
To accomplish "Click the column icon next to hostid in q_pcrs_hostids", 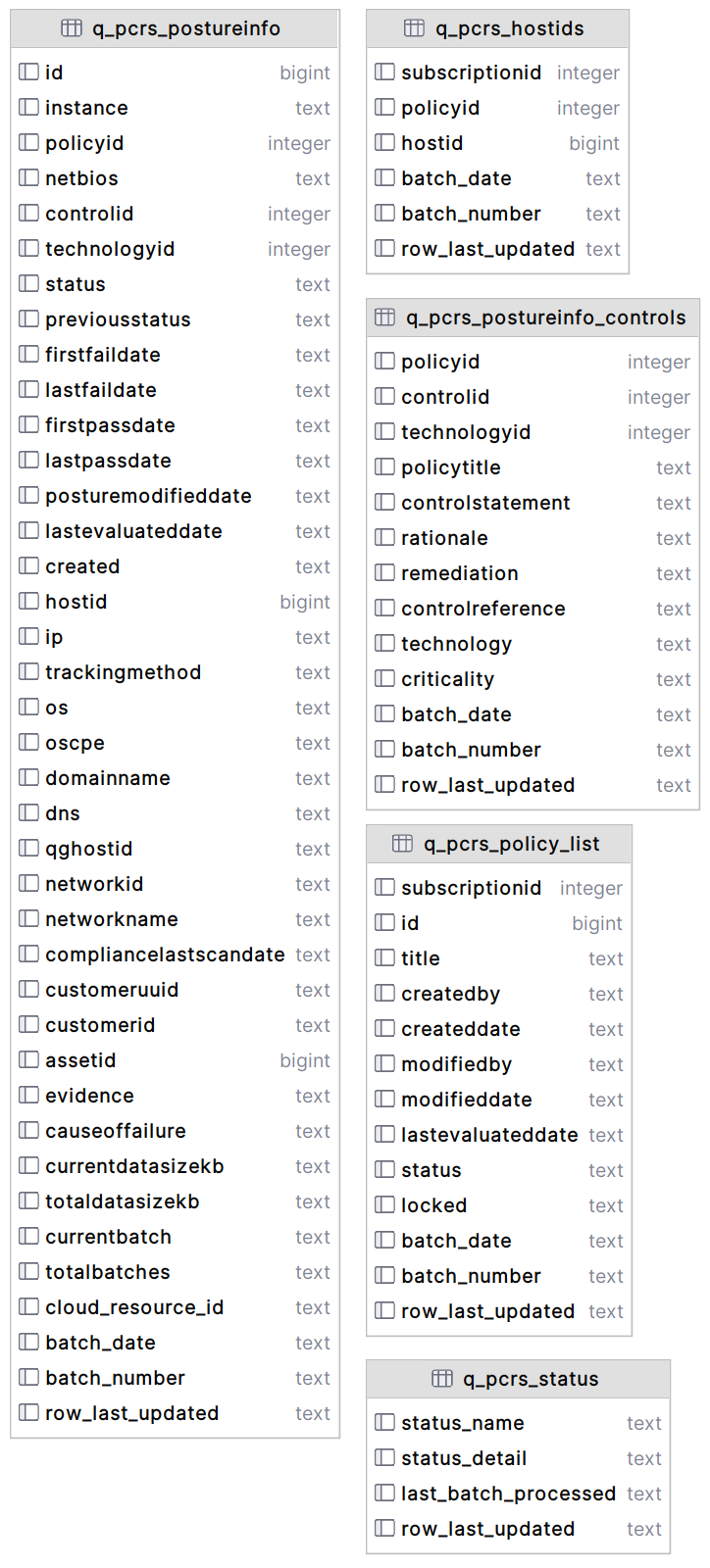I will [x=384, y=143].
